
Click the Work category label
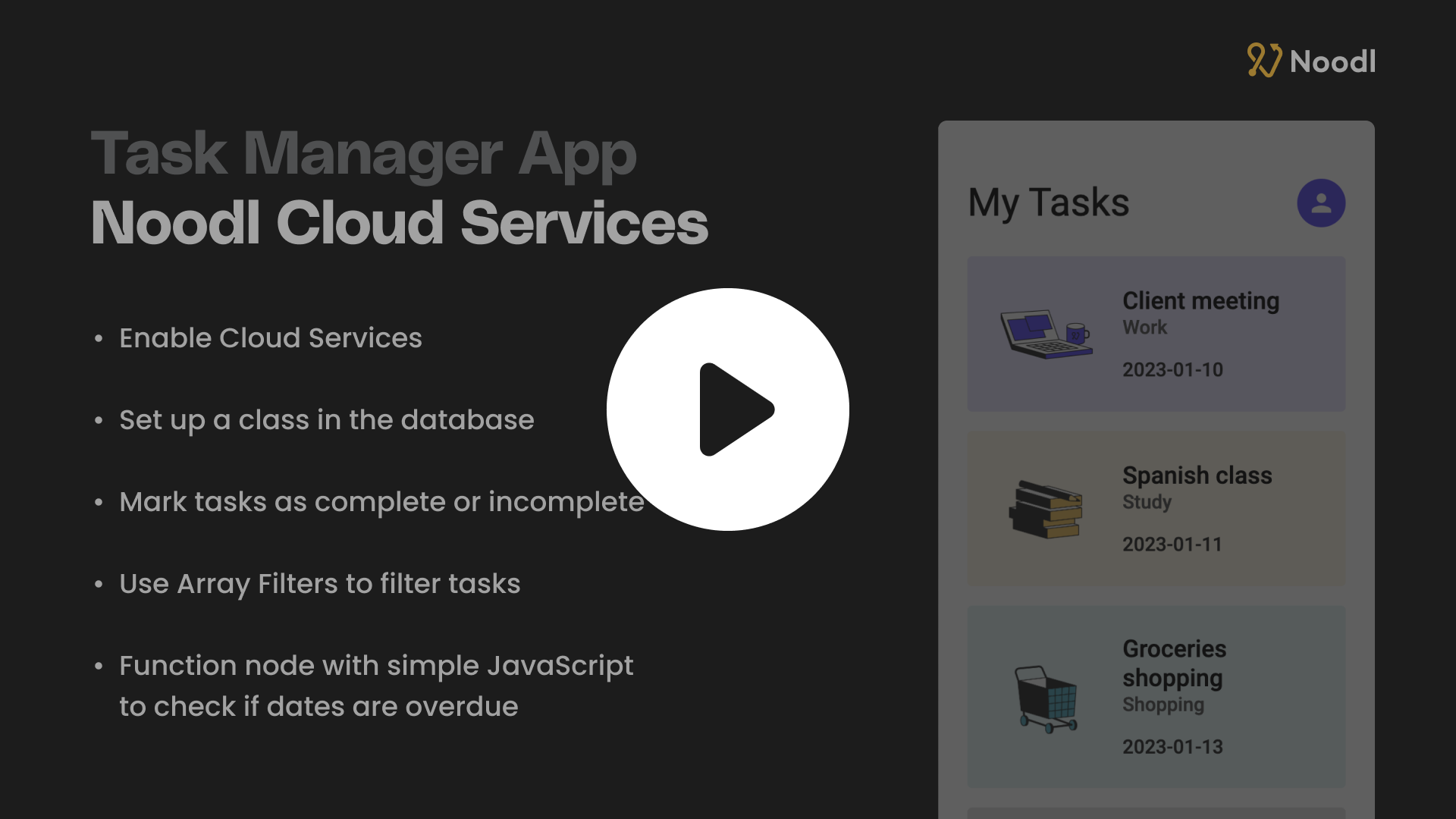click(x=1144, y=328)
